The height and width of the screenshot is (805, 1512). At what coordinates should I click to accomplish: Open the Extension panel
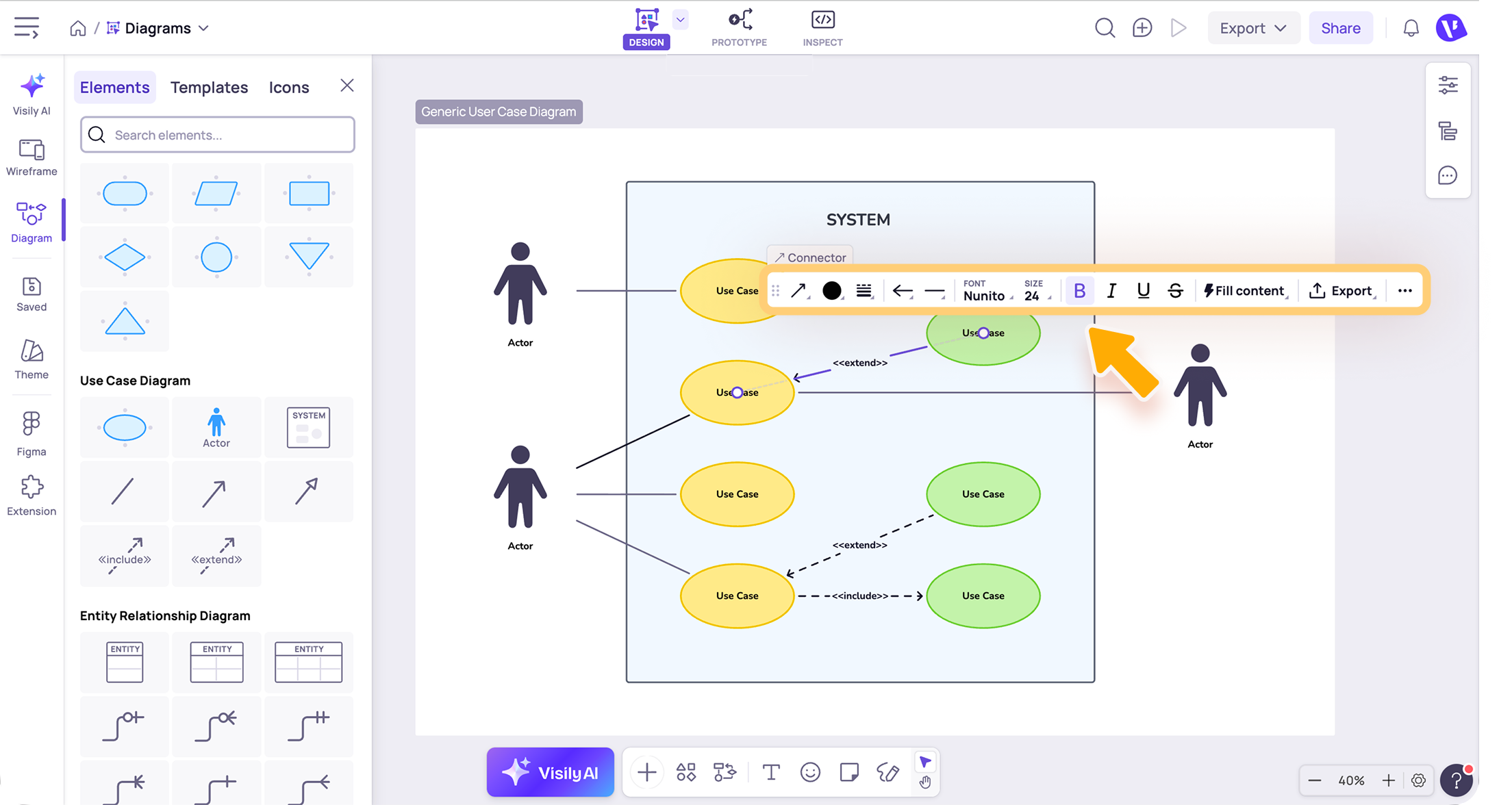point(32,496)
